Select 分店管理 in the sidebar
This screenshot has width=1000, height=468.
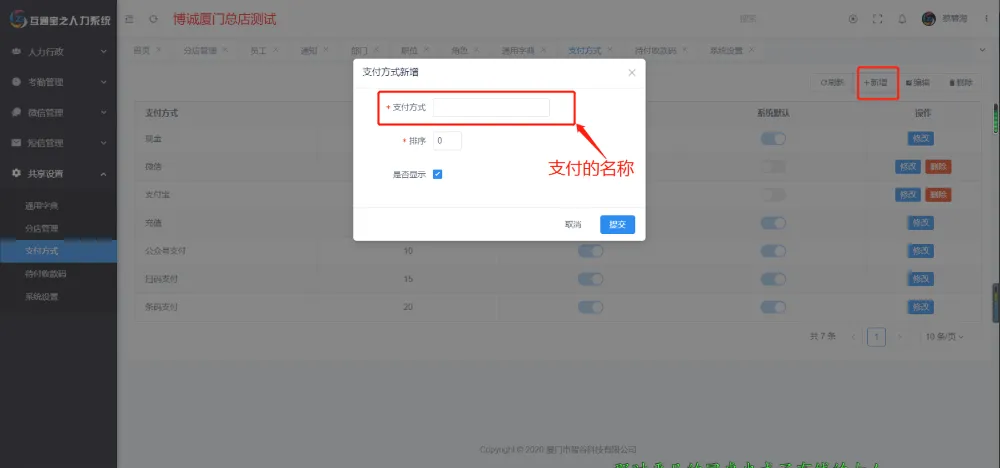tap(42, 228)
